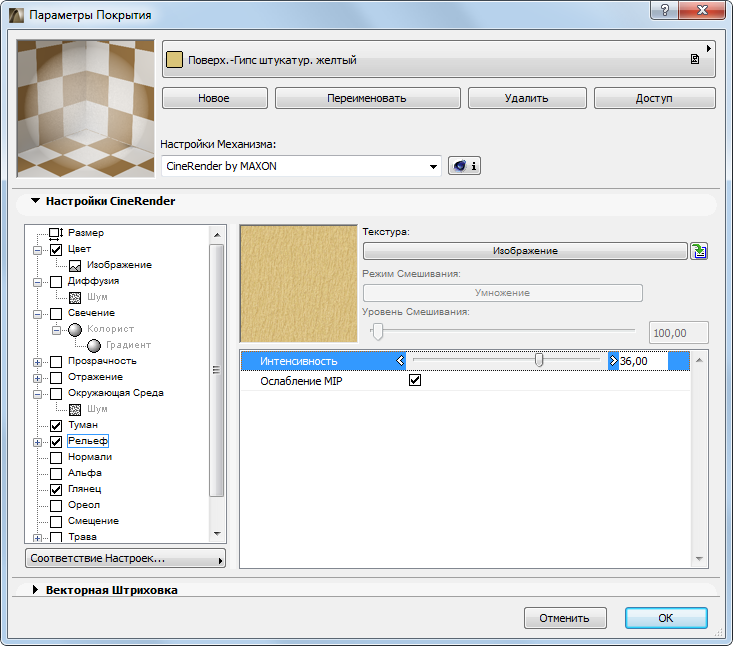
Task: Click the Размер size icon in tree
Action: click(56, 233)
